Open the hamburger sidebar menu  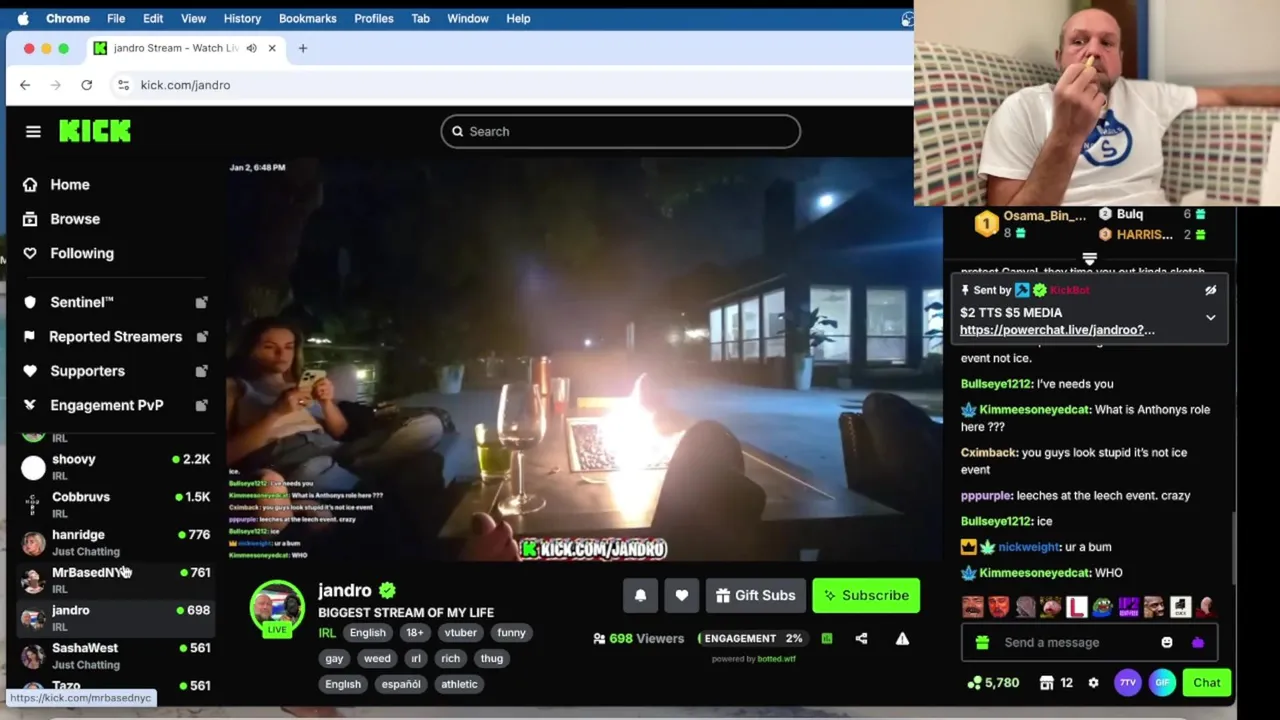tap(33, 131)
